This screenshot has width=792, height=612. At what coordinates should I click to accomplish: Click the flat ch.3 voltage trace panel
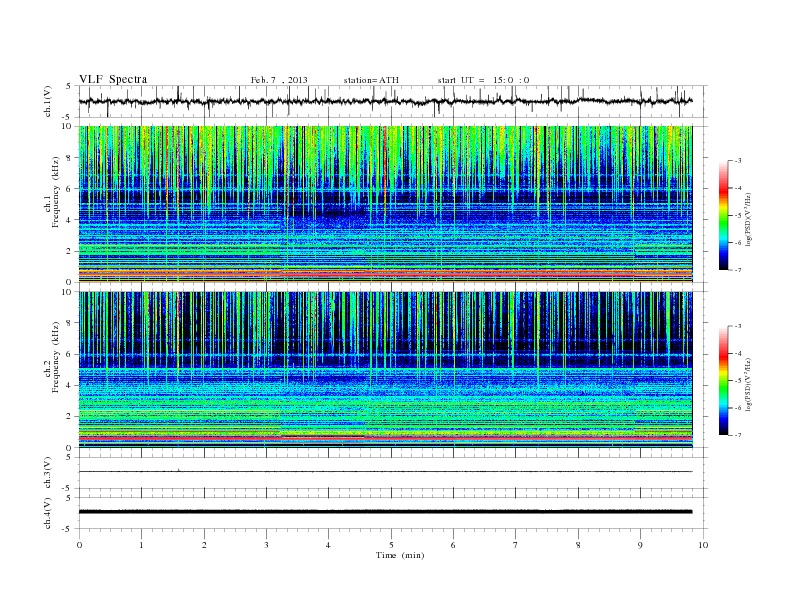[x=393, y=473]
